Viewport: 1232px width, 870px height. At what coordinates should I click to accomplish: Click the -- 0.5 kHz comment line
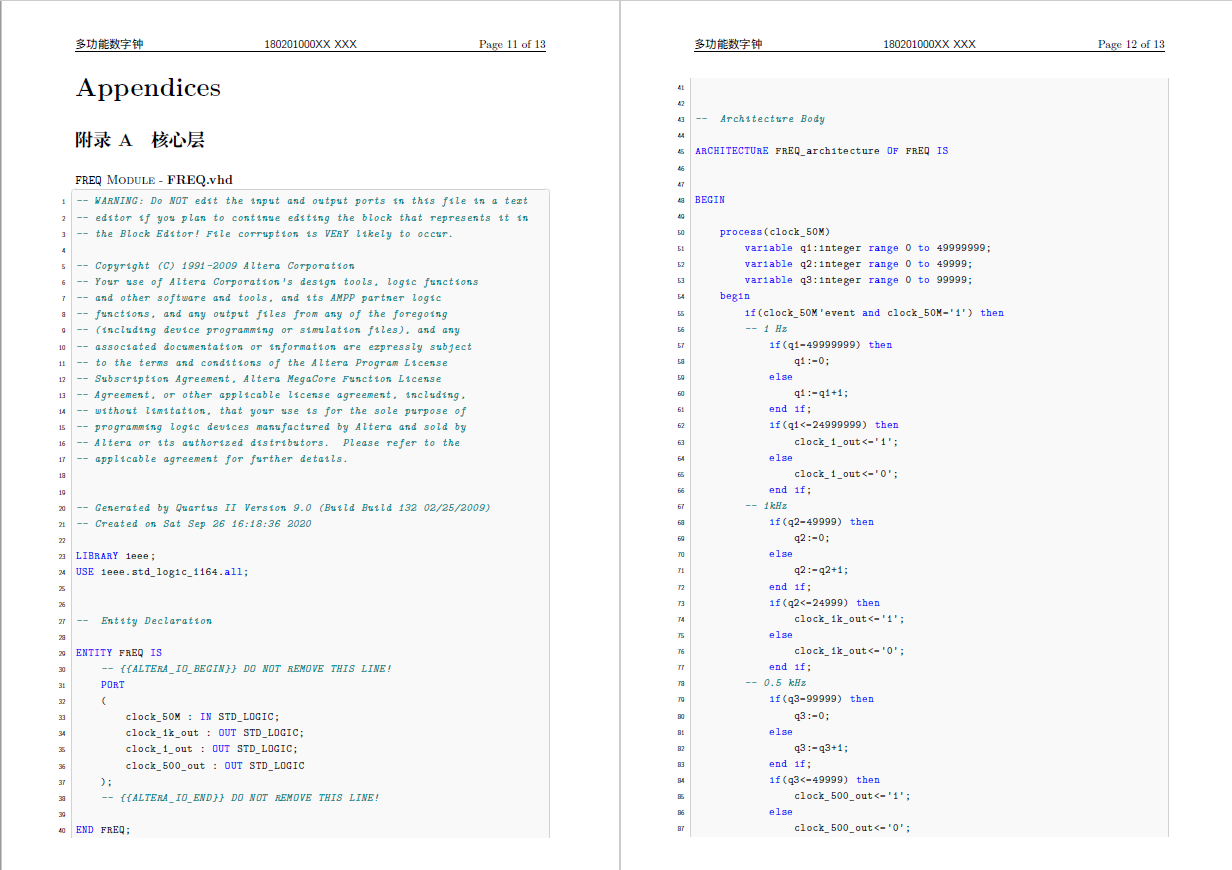coord(775,683)
